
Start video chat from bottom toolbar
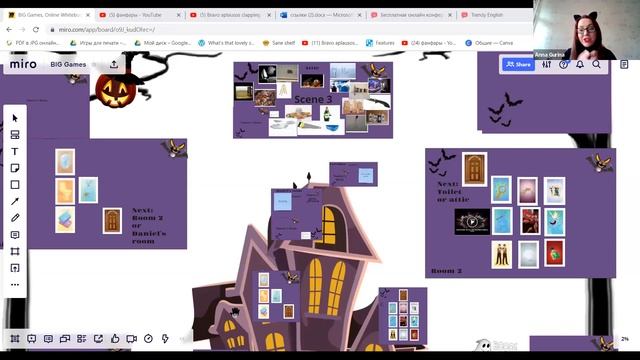[131, 338]
